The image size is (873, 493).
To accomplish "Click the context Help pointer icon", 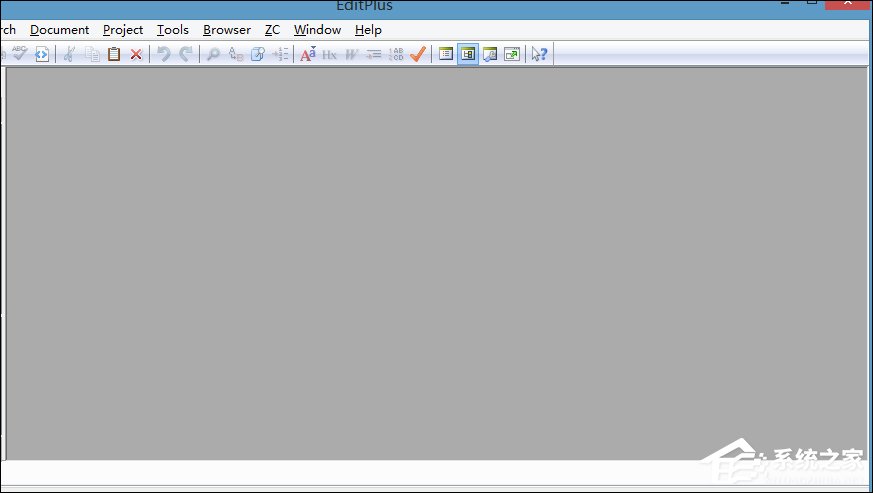I will tap(539, 54).
